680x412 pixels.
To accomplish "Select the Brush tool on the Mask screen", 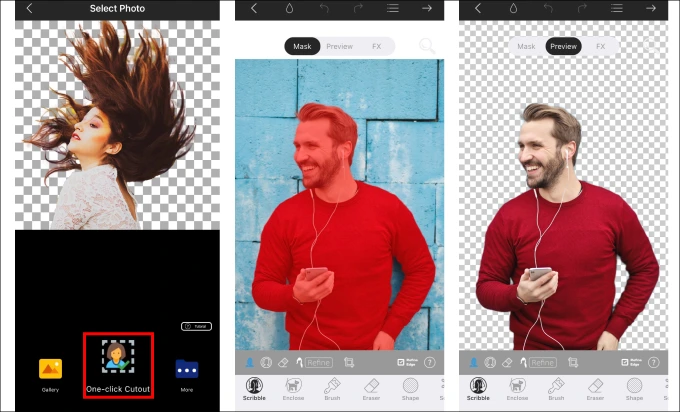I will pos(332,389).
